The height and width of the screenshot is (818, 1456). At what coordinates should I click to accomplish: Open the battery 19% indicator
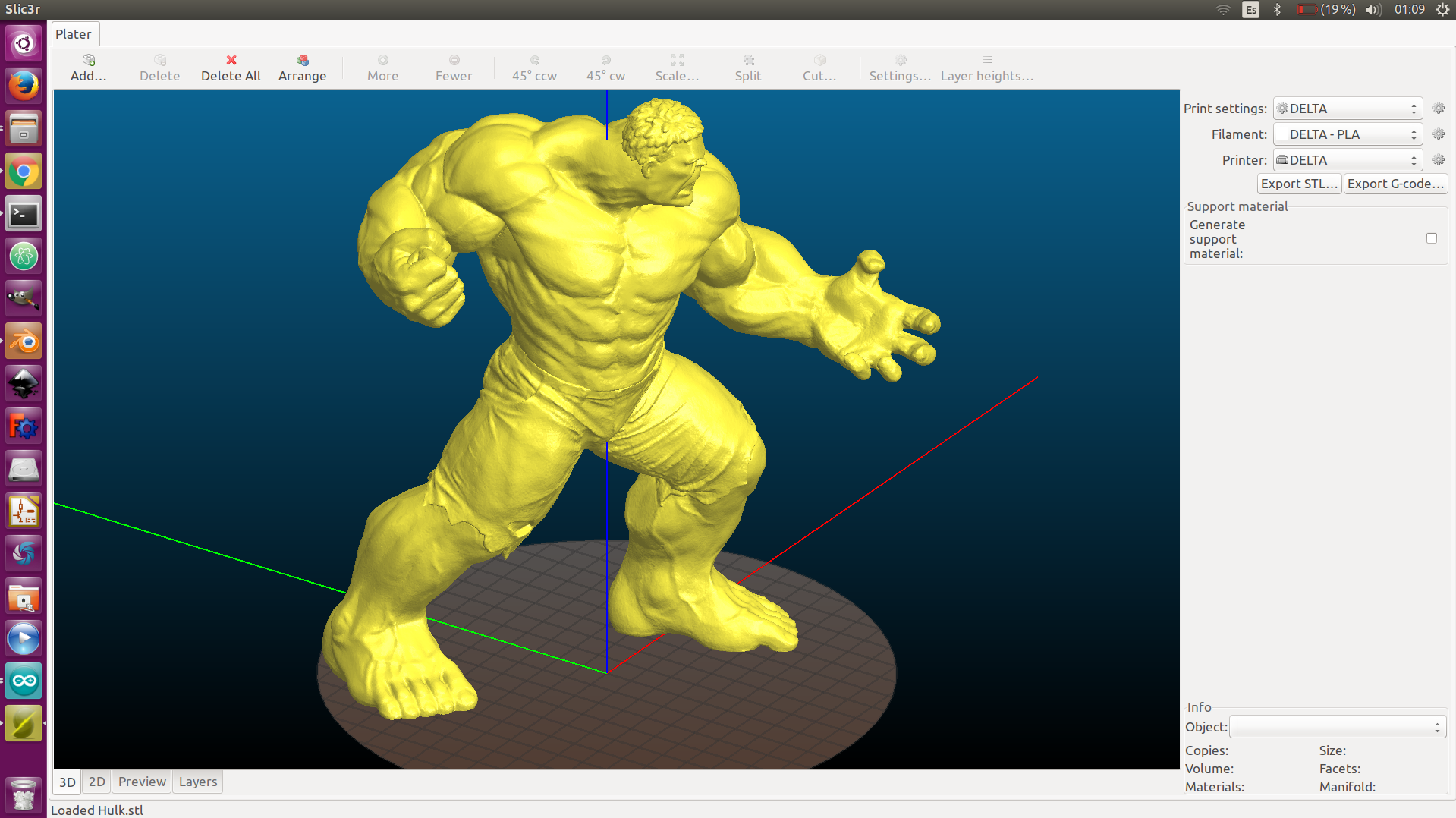pos(1326,10)
